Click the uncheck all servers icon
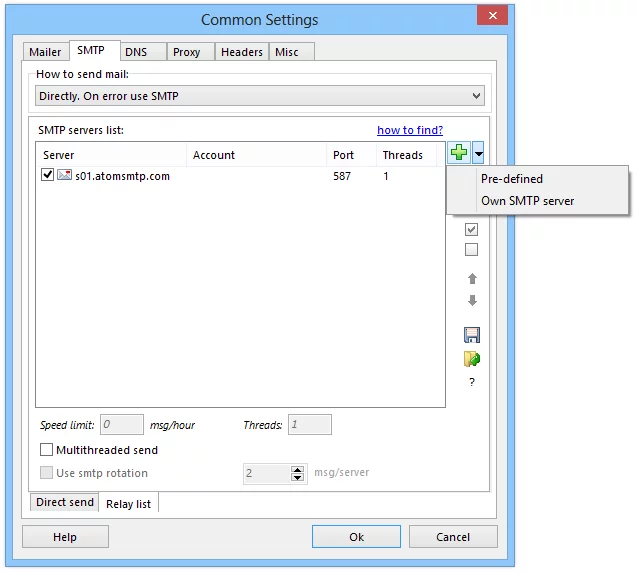 point(472,250)
